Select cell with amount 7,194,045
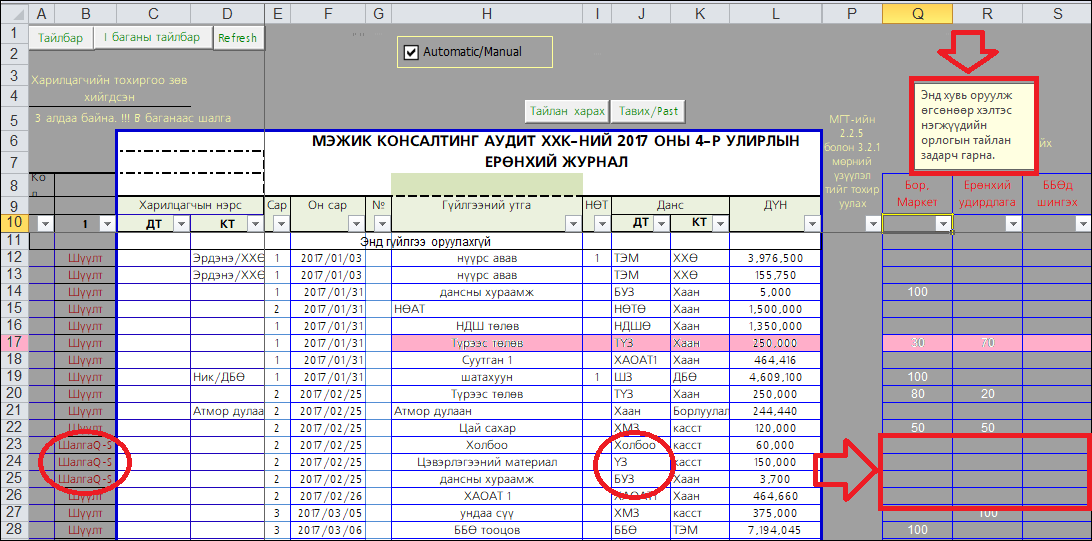 click(774, 529)
